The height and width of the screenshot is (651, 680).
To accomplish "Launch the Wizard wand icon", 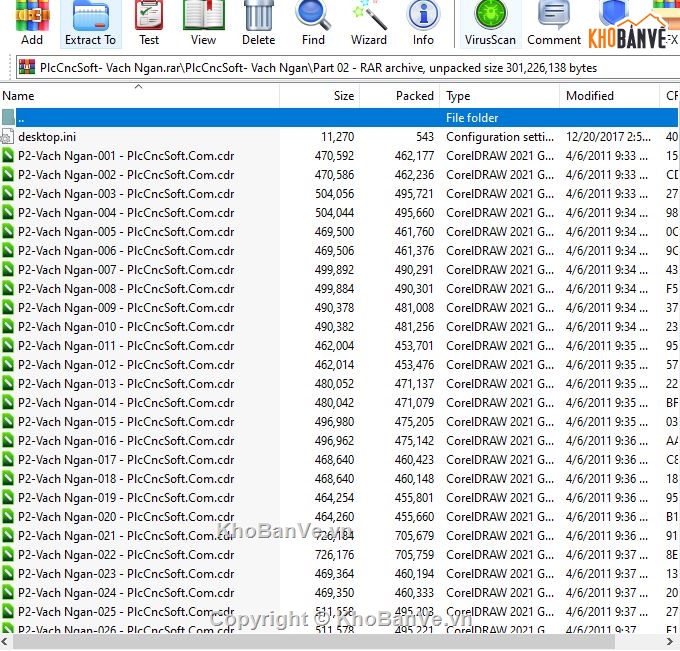I will (369, 16).
